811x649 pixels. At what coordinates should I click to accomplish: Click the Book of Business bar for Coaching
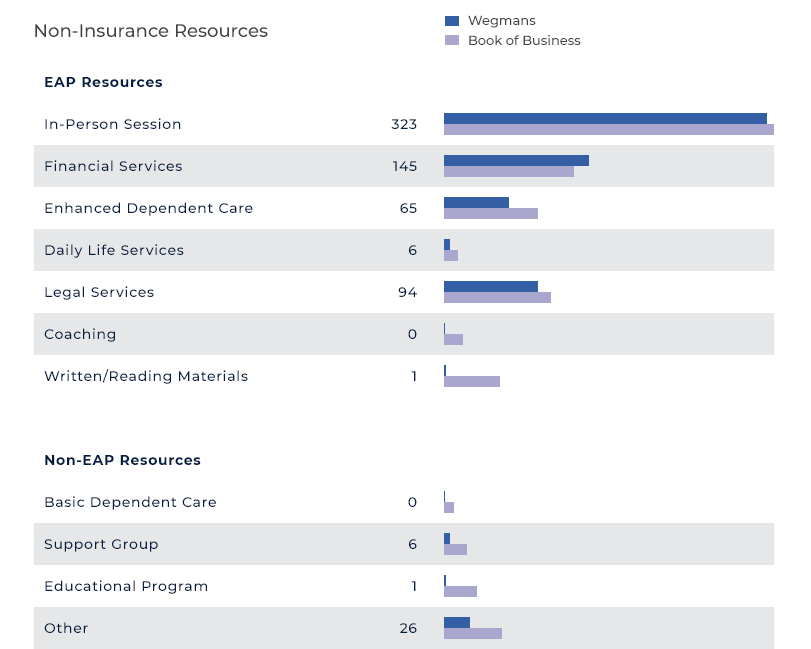click(453, 340)
